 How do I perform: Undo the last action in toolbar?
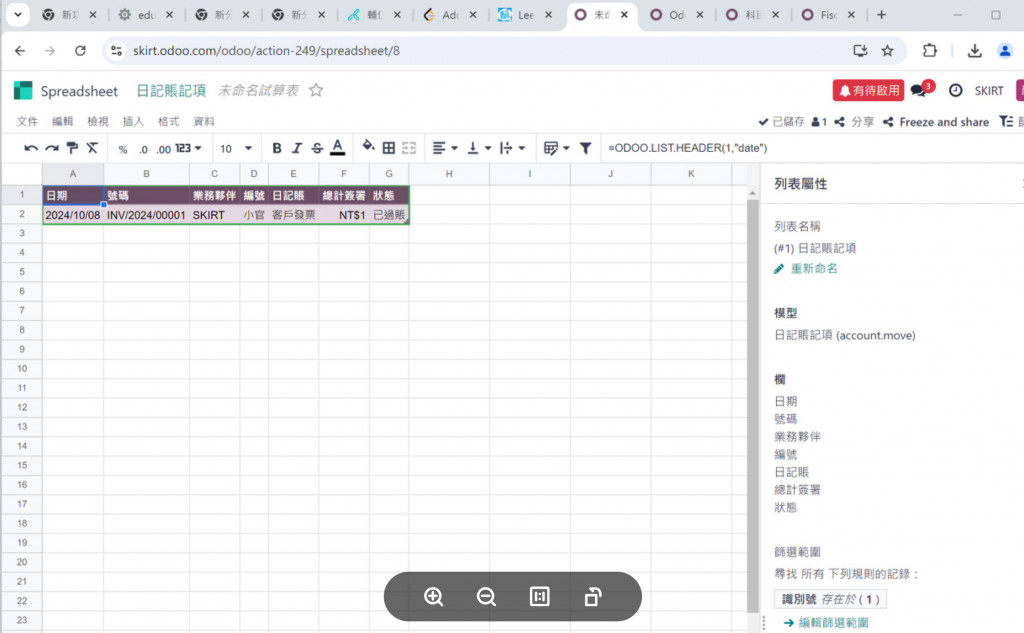tap(30, 148)
